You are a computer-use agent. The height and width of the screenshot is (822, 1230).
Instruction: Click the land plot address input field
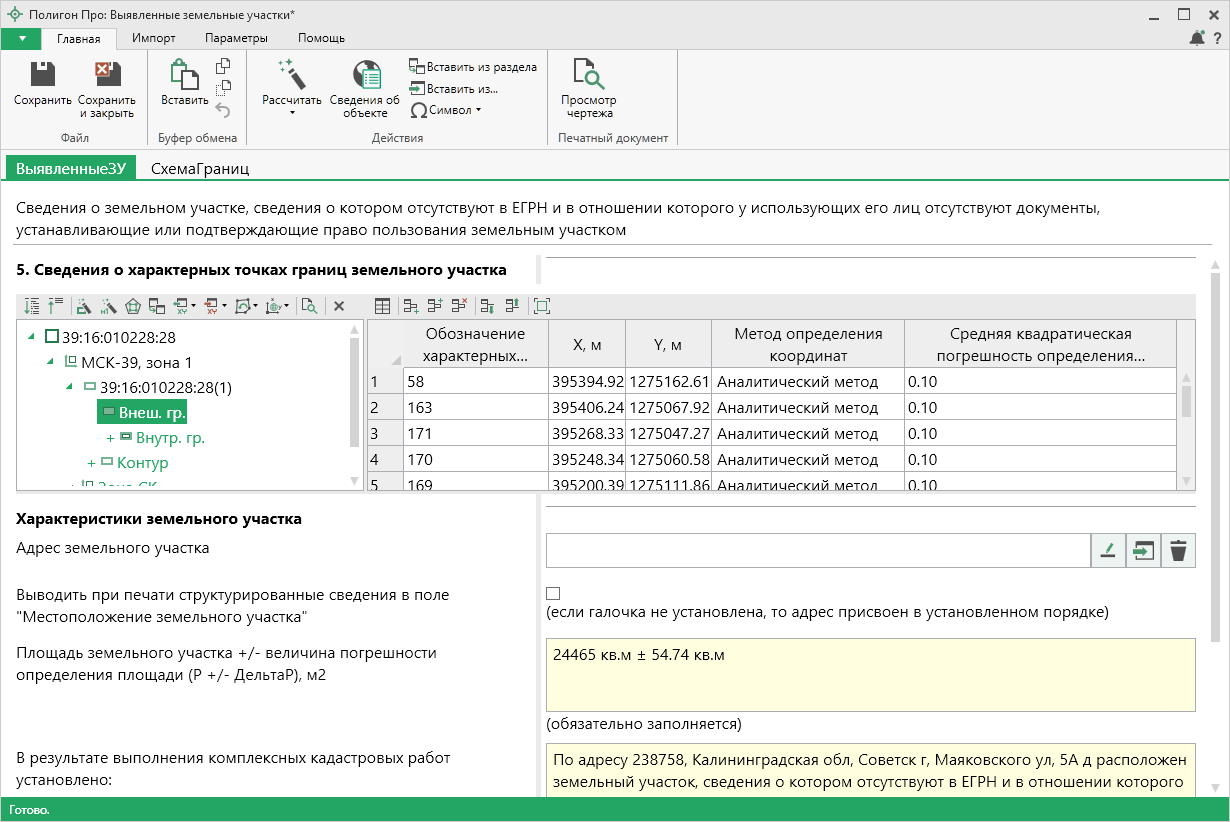point(816,550)
